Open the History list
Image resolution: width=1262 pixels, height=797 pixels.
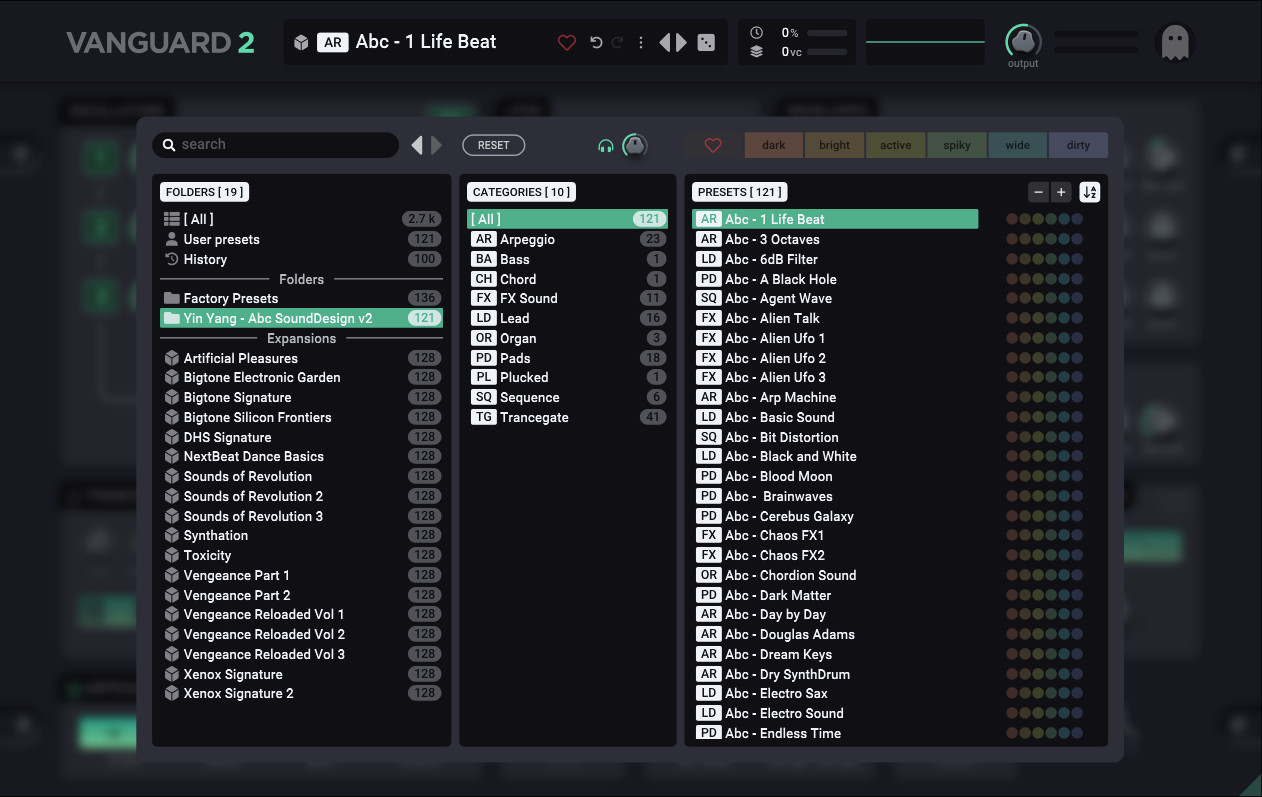pyautogui.click(x=301, y=259)
